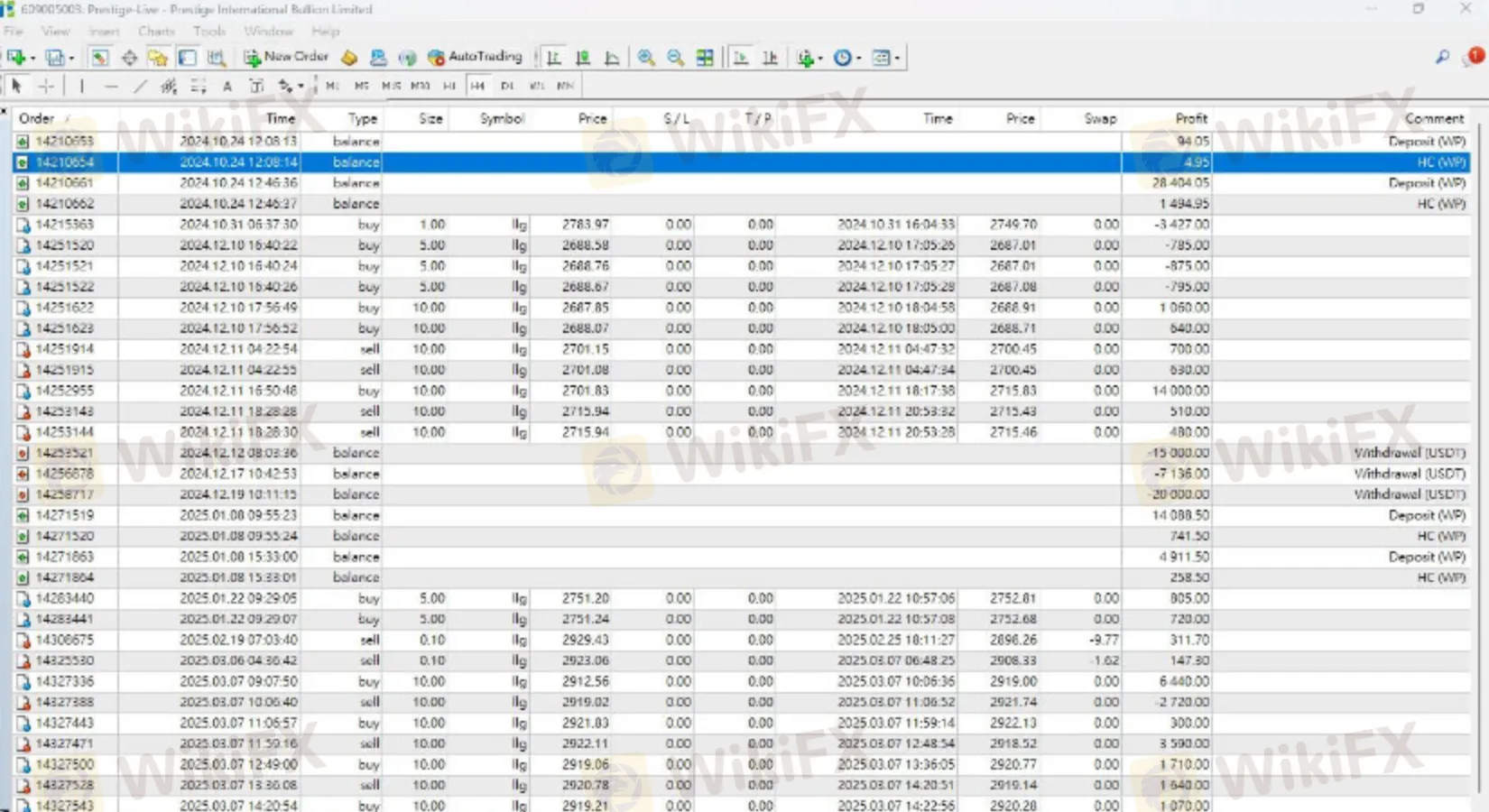Switch to the H4 timeframe
Image resolution: width=1489 pixels, height=812 pixels.
(x=477, y=86)
